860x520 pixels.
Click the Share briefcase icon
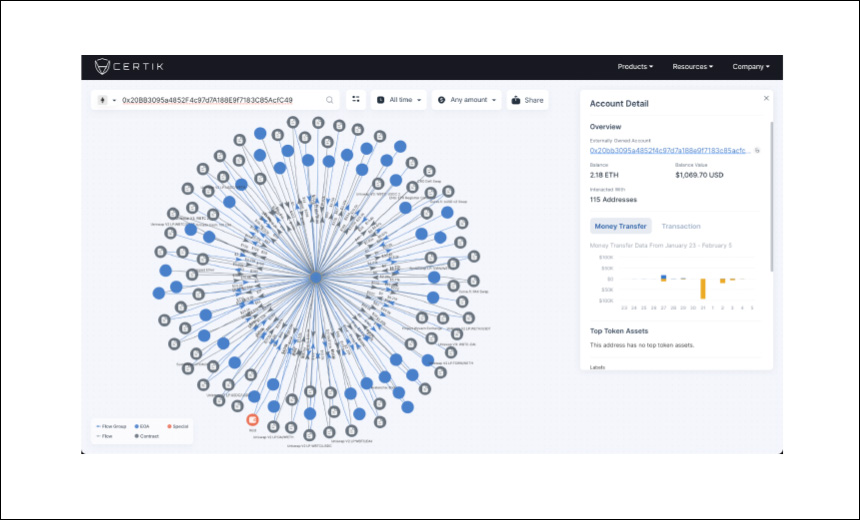tap(516, 100)
